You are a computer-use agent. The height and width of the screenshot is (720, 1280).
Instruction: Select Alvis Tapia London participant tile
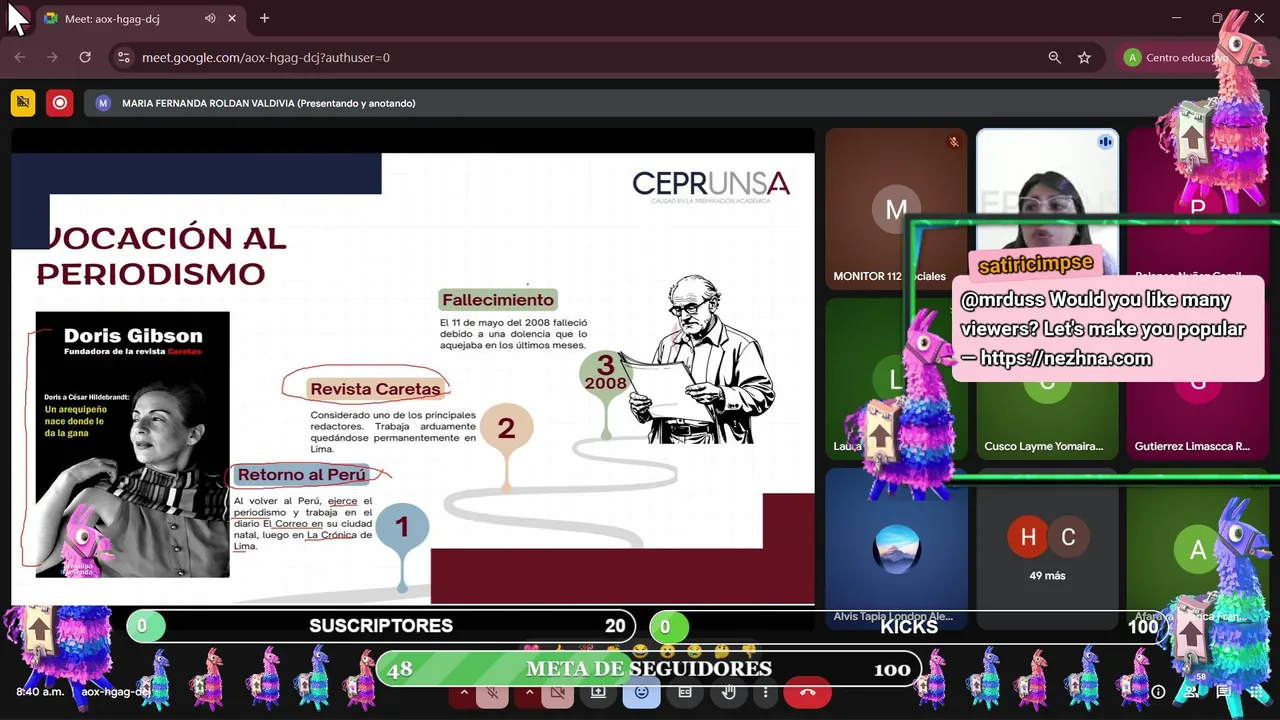pos(896,549)
